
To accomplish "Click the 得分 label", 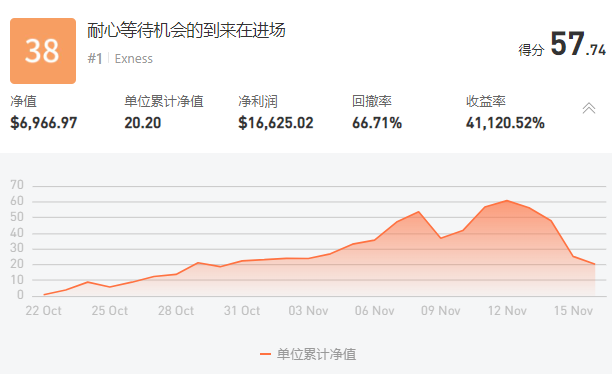I will point(531,50).
